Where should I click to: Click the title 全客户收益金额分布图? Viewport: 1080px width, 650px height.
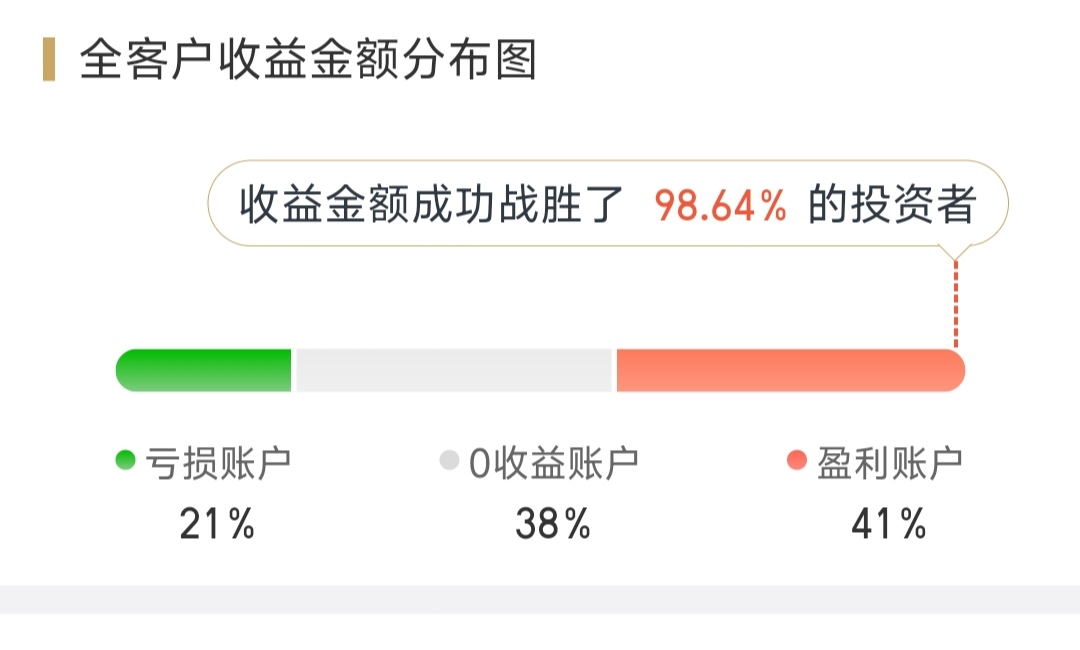click(x=308, y=60)
